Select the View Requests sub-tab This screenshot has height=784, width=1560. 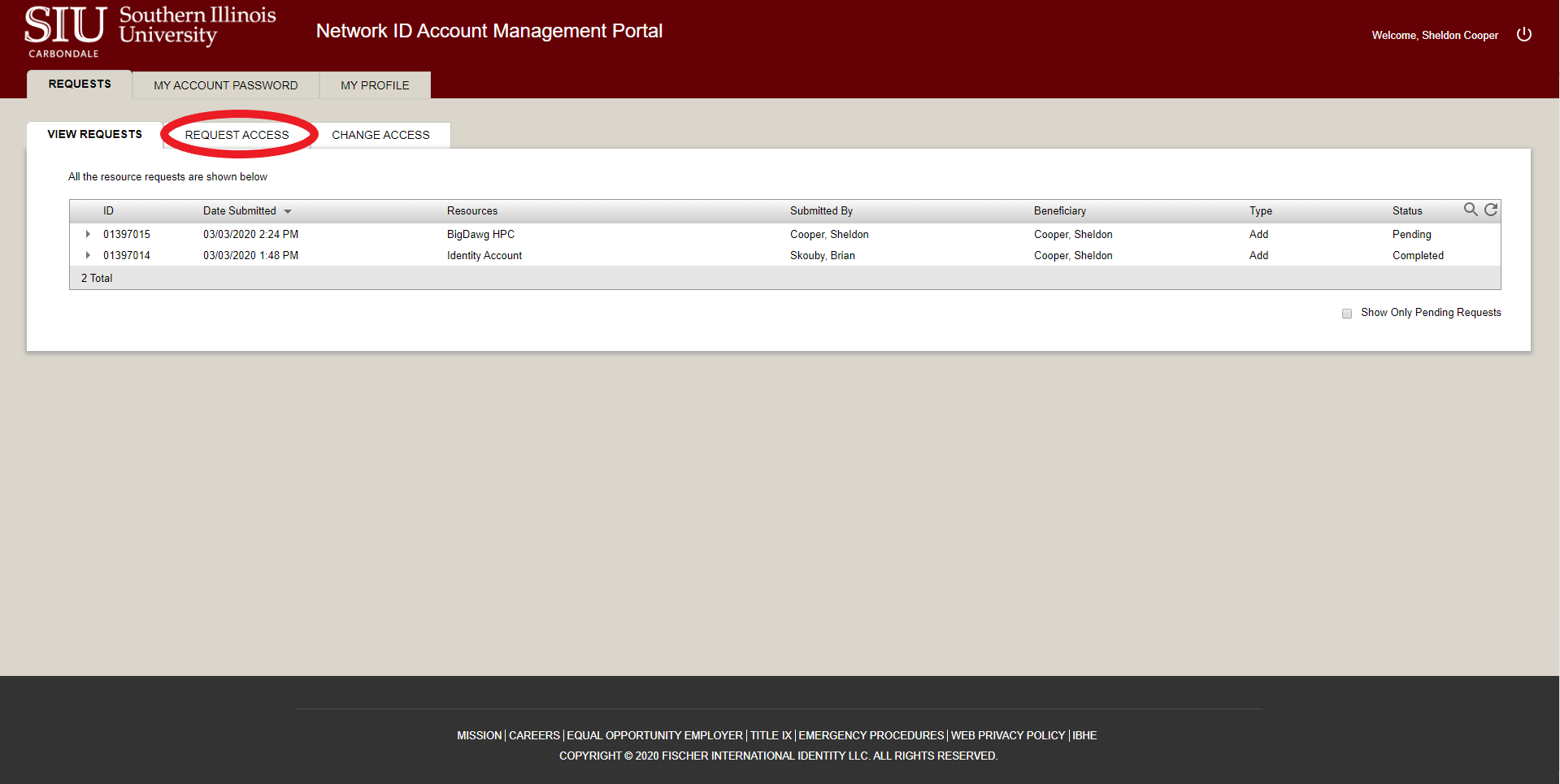pyautogui.click(x=94, y=134)
